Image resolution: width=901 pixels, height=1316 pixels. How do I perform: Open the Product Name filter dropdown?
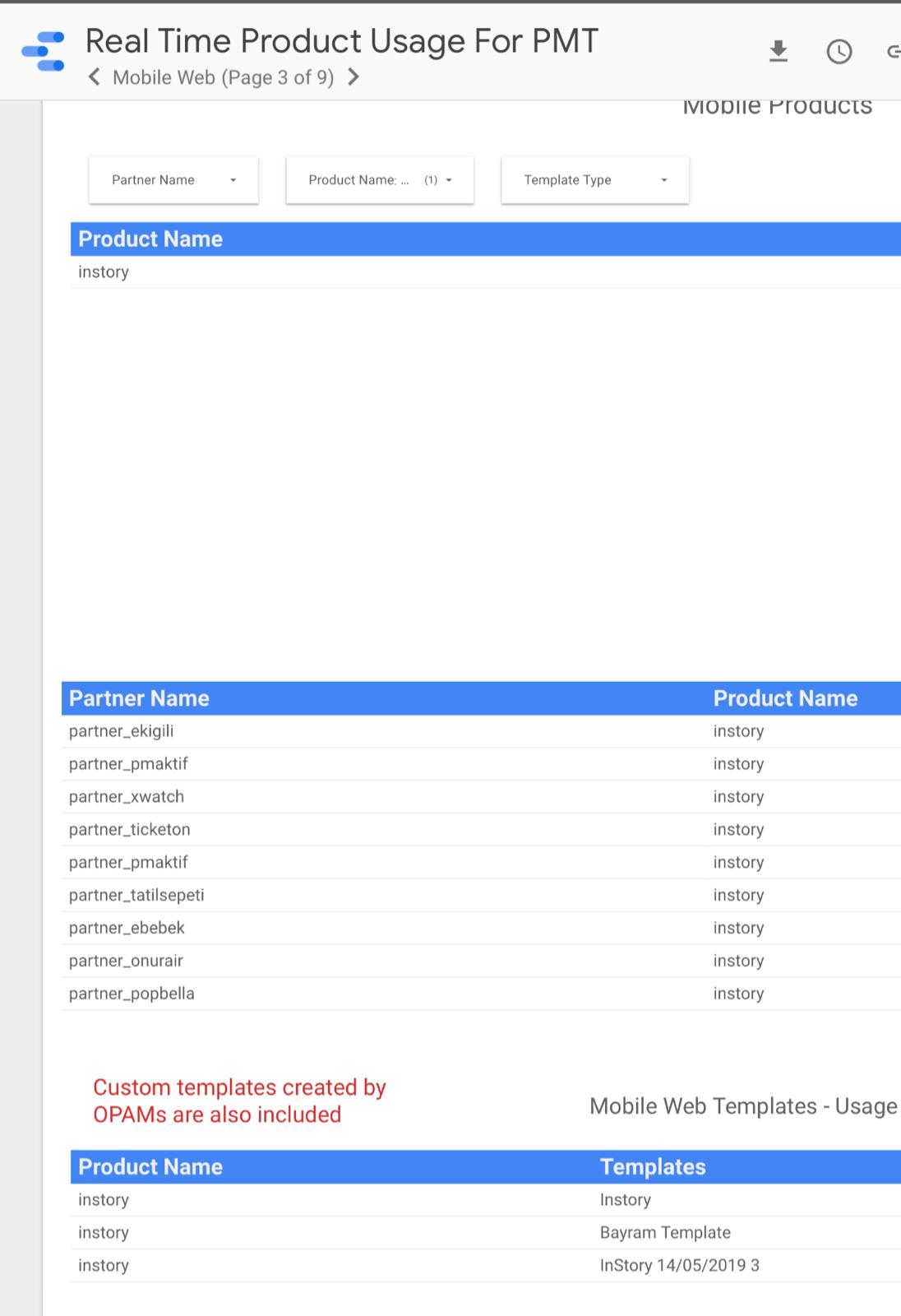coord(379,180)
